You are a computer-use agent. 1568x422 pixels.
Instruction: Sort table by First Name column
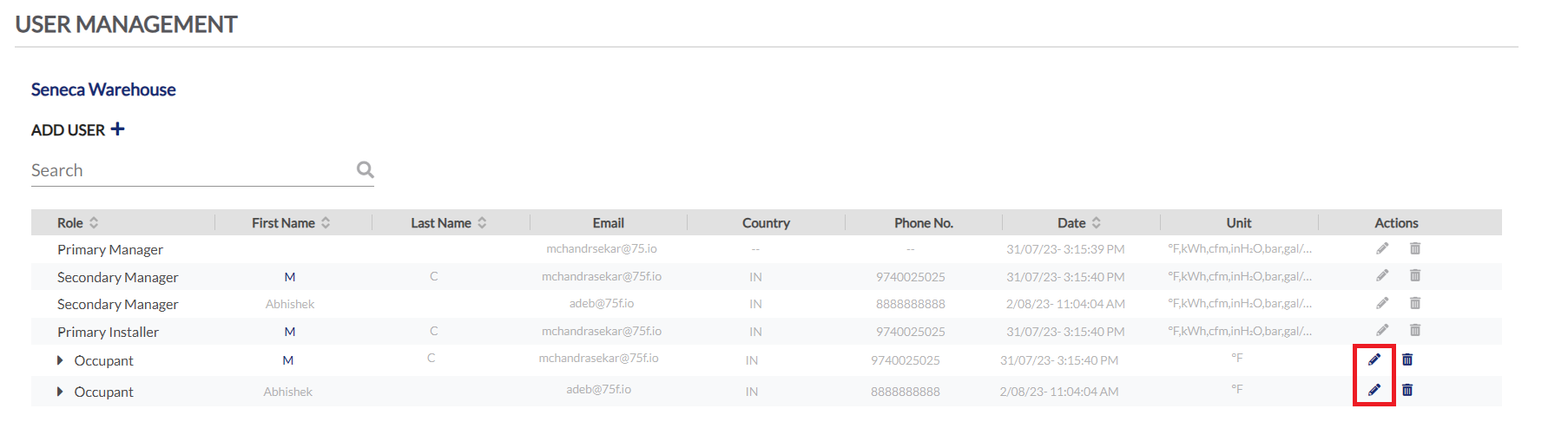326,222
